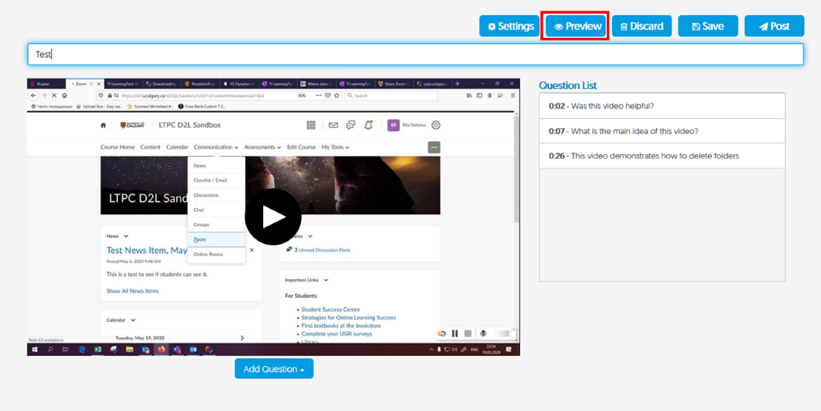The image size is (821, 411).
Task: Open the Settings button with gear icon
Action: tap(508, 26)
